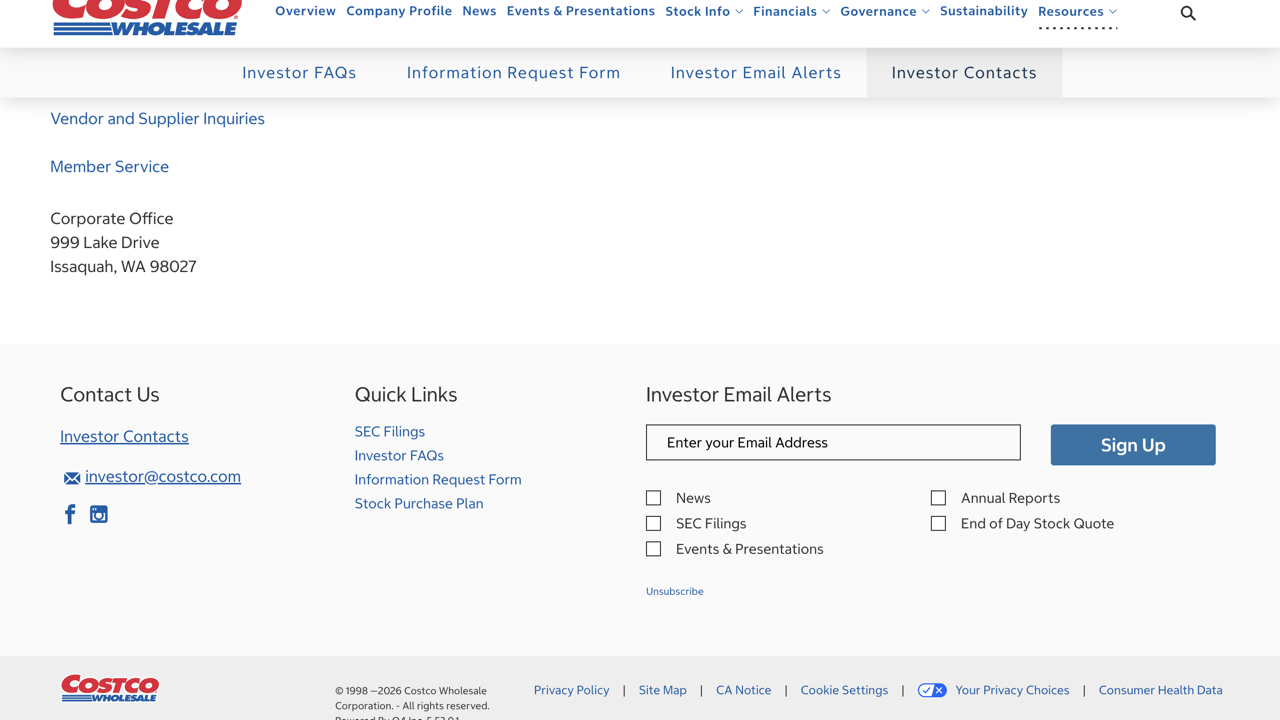Open Vendor and Supplier Inquiries link
Image resolution: width=1280 pixels, height=720 pixels.
coord(157,119)
